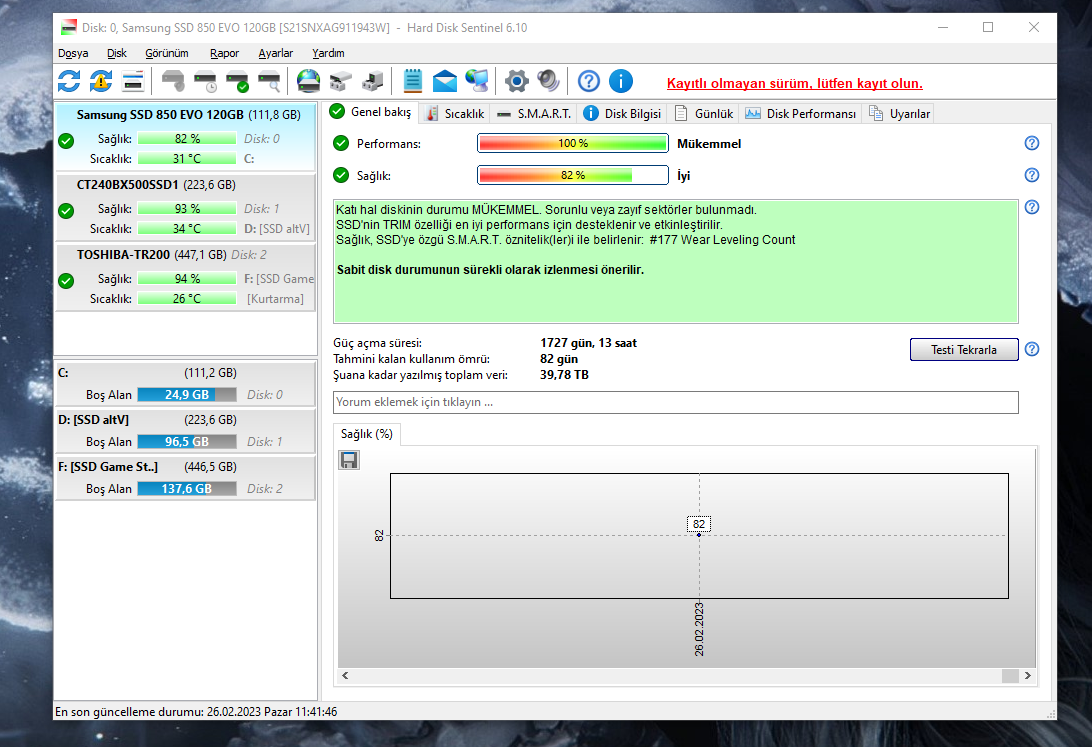Image resolution: width=1092 pixels, height=747 pixels.
Task: Select Samsung SSD 850 EVO 120GB disk
Action: click(185, 137)
